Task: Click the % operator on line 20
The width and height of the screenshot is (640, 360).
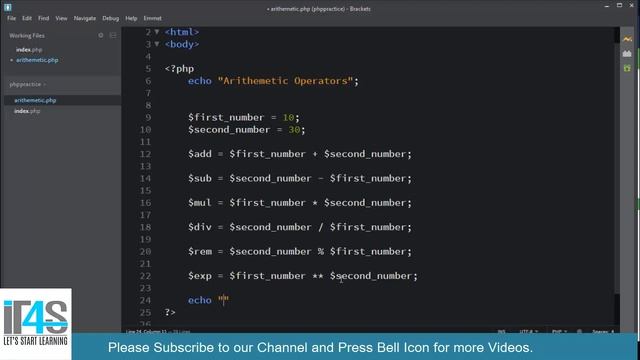Action: 321,252
